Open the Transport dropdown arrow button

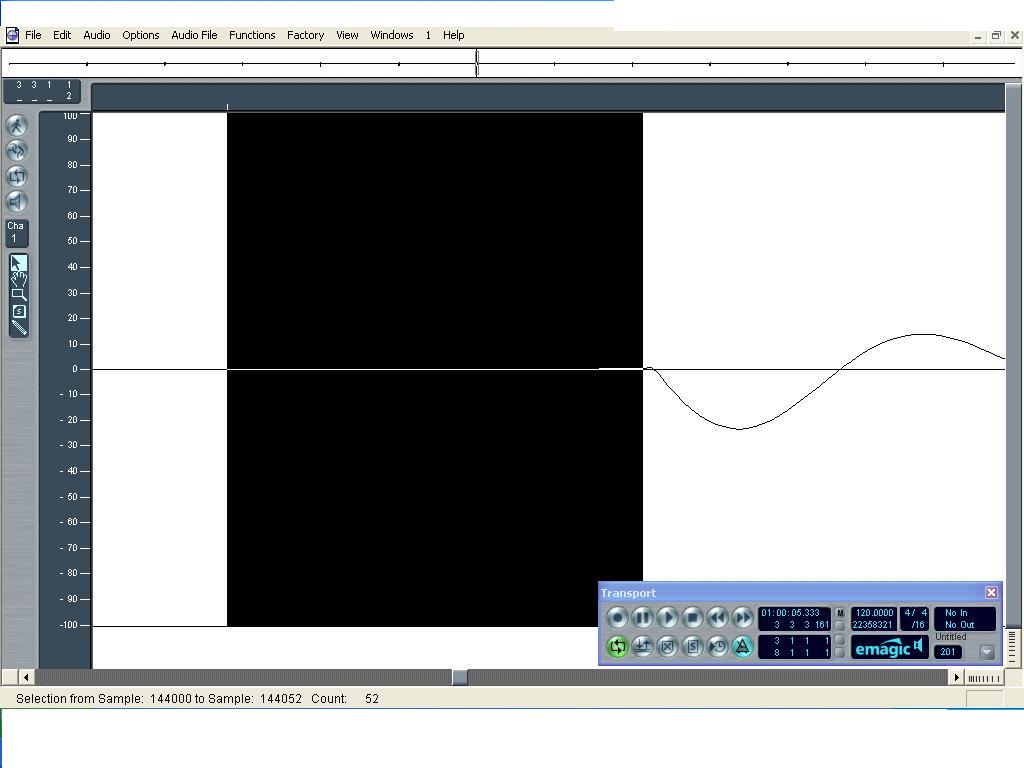click(x=986, y=652)
